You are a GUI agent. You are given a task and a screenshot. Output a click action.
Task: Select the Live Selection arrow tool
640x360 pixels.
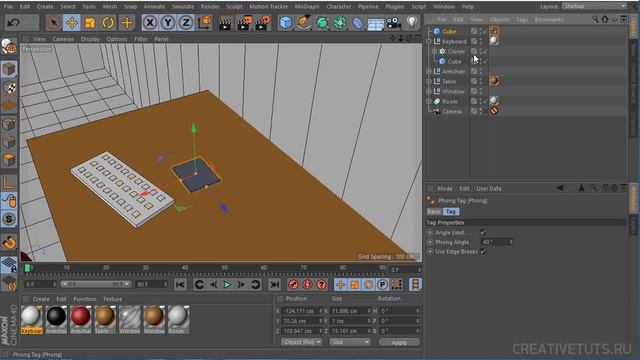[53, 22]
